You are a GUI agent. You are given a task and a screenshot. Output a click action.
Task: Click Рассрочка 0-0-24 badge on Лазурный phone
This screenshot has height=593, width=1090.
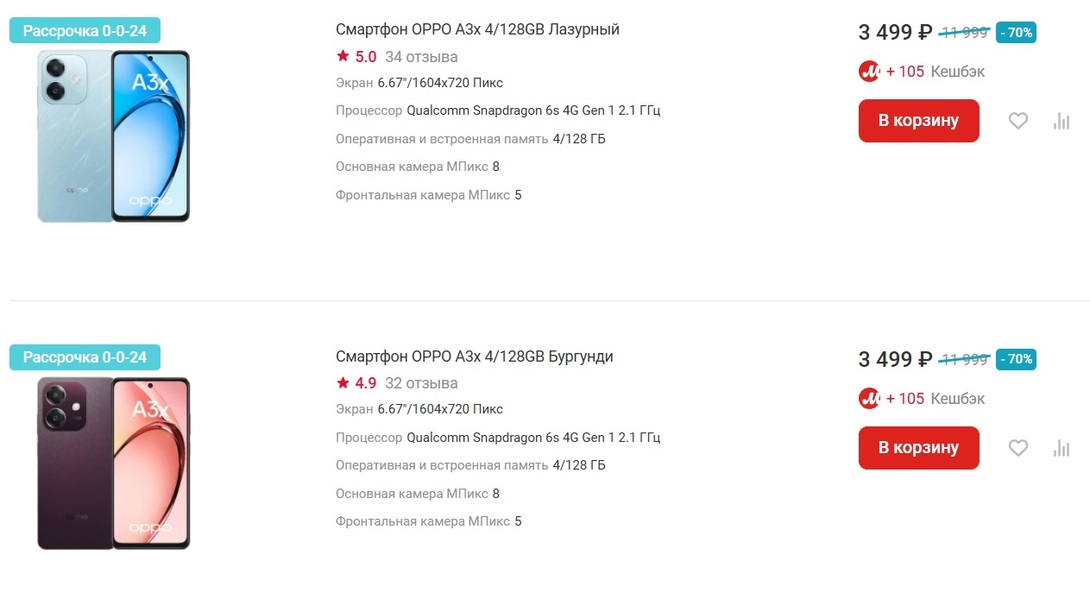(x=85, y=31)
